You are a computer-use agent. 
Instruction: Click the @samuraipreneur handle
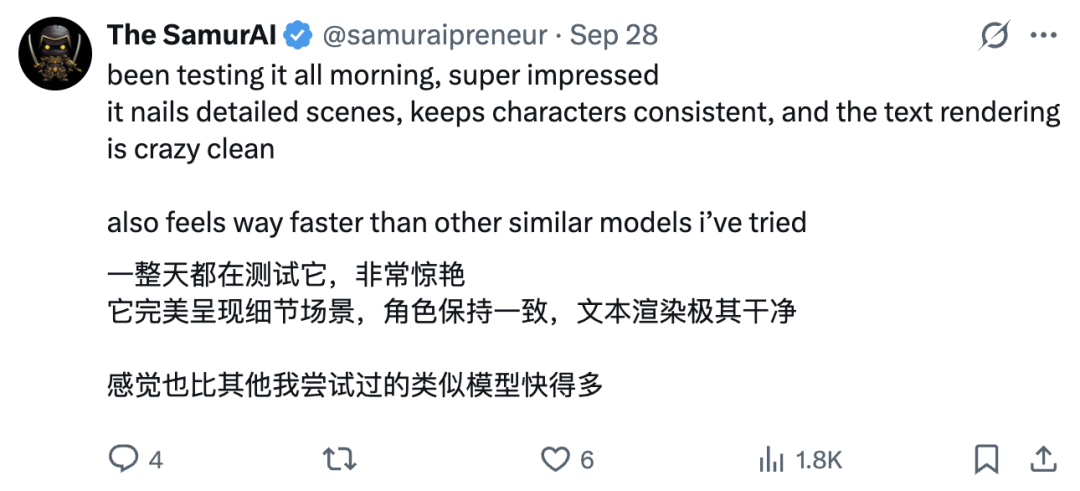click(x=433, y=36)
